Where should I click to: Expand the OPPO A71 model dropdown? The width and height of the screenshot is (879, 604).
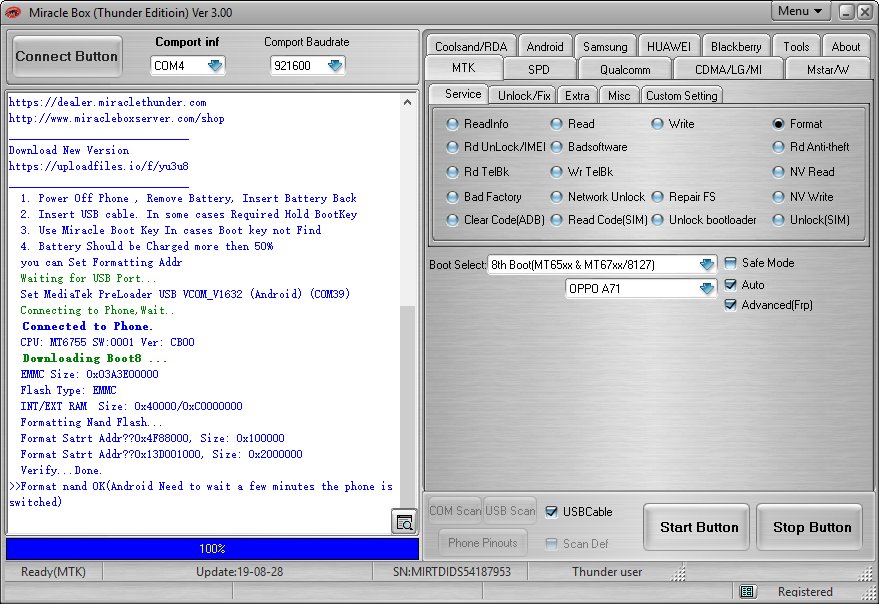click(x=707, y=288)
